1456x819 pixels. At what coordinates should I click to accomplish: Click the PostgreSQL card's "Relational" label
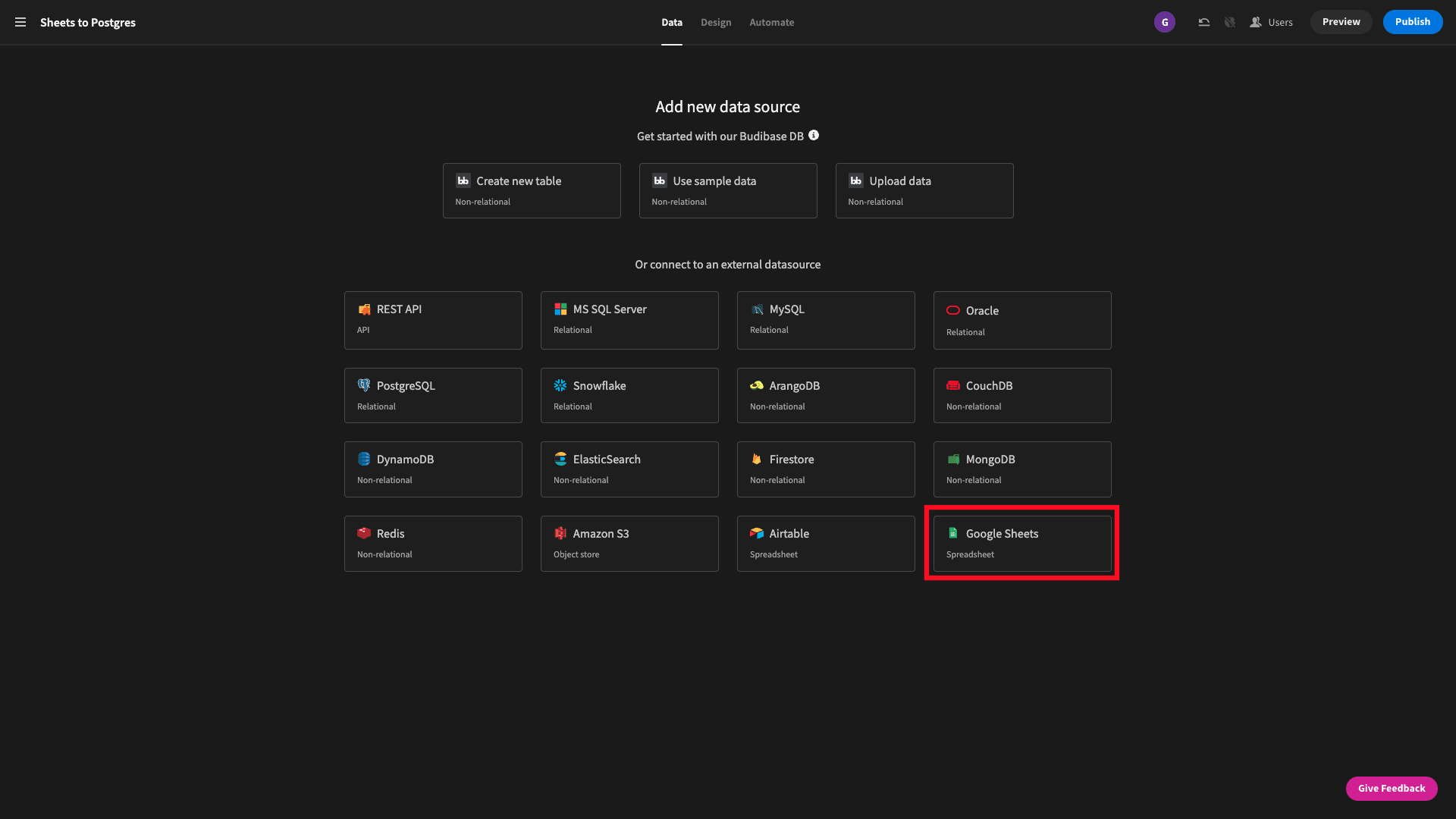coord(376,406)
